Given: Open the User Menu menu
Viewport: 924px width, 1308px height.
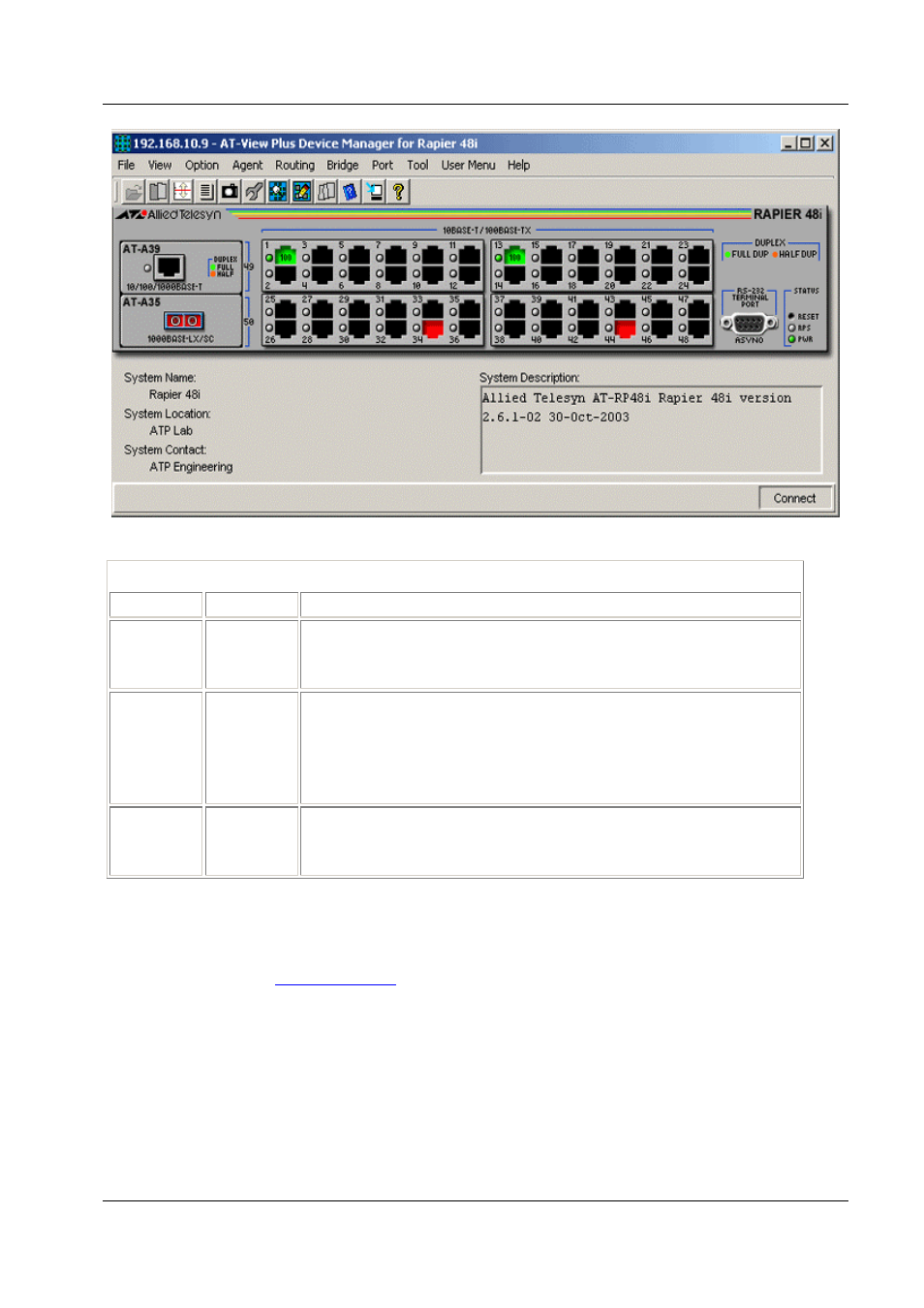Looking at the screenshot, I should click(468, 166).
